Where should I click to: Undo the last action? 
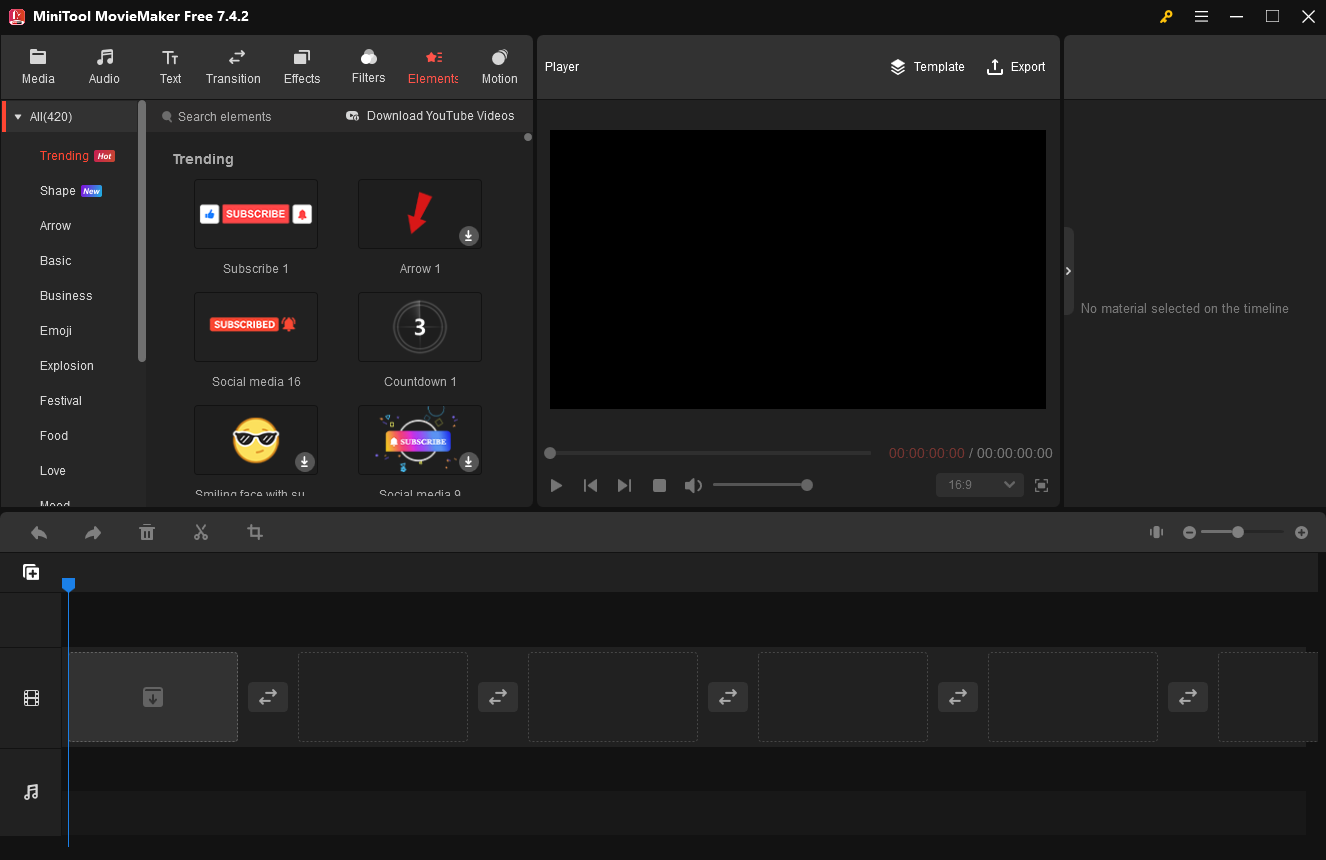39,533
